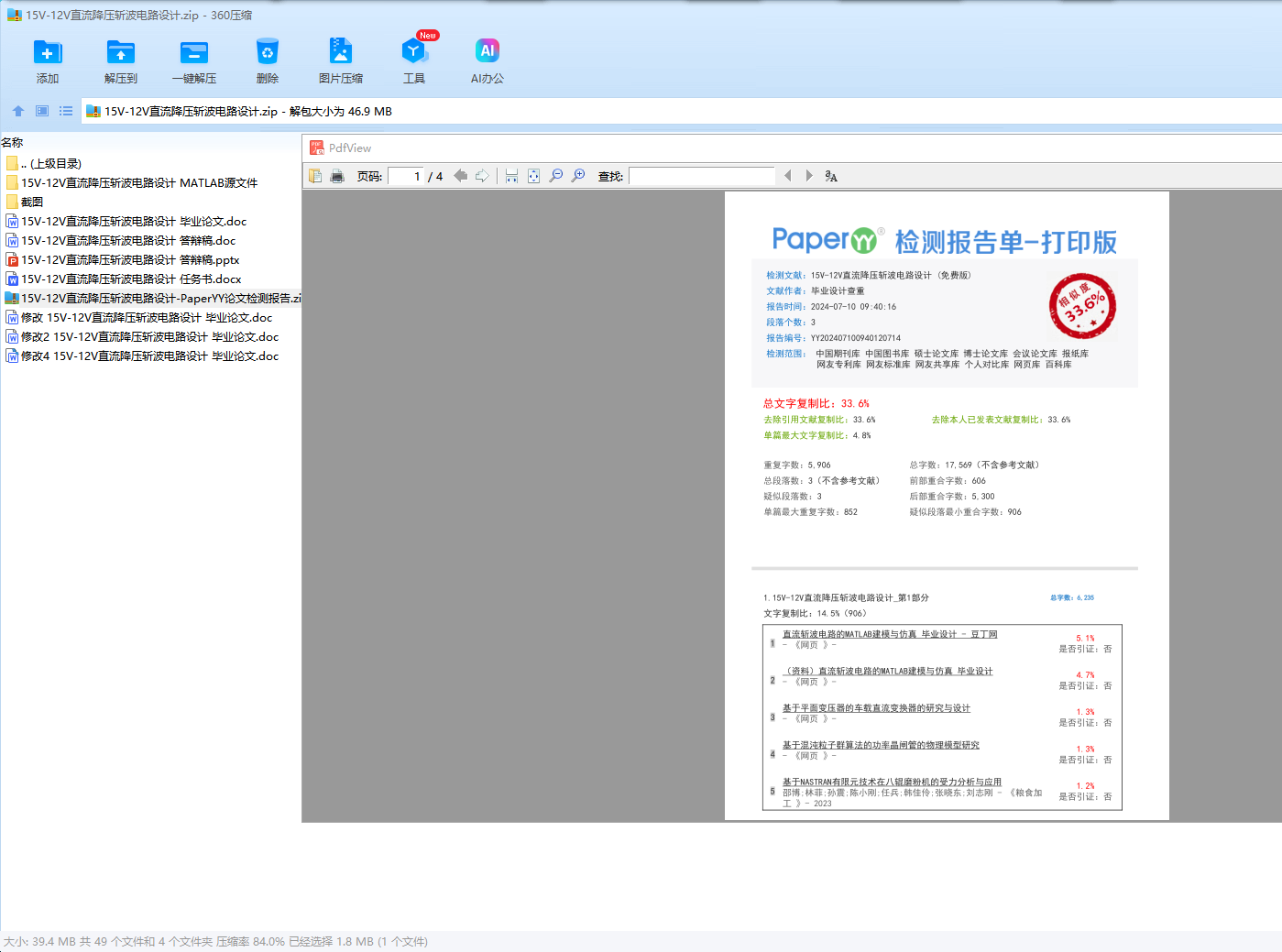Click the 查找 search text field
This screenshot has height=952, width=1282.
[x=702, y=176]
